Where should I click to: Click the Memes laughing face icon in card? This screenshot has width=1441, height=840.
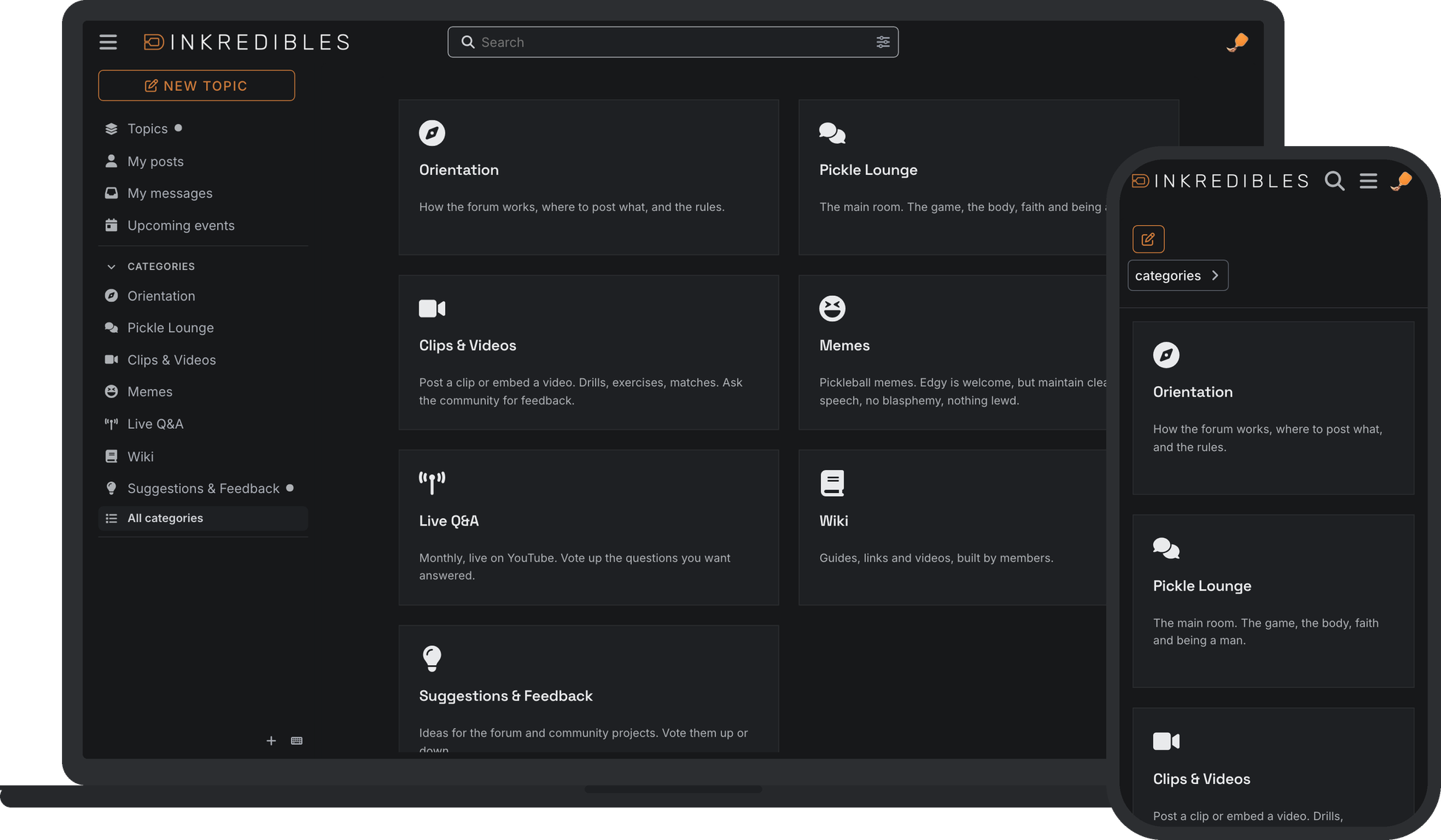click(x=832, y=309)
